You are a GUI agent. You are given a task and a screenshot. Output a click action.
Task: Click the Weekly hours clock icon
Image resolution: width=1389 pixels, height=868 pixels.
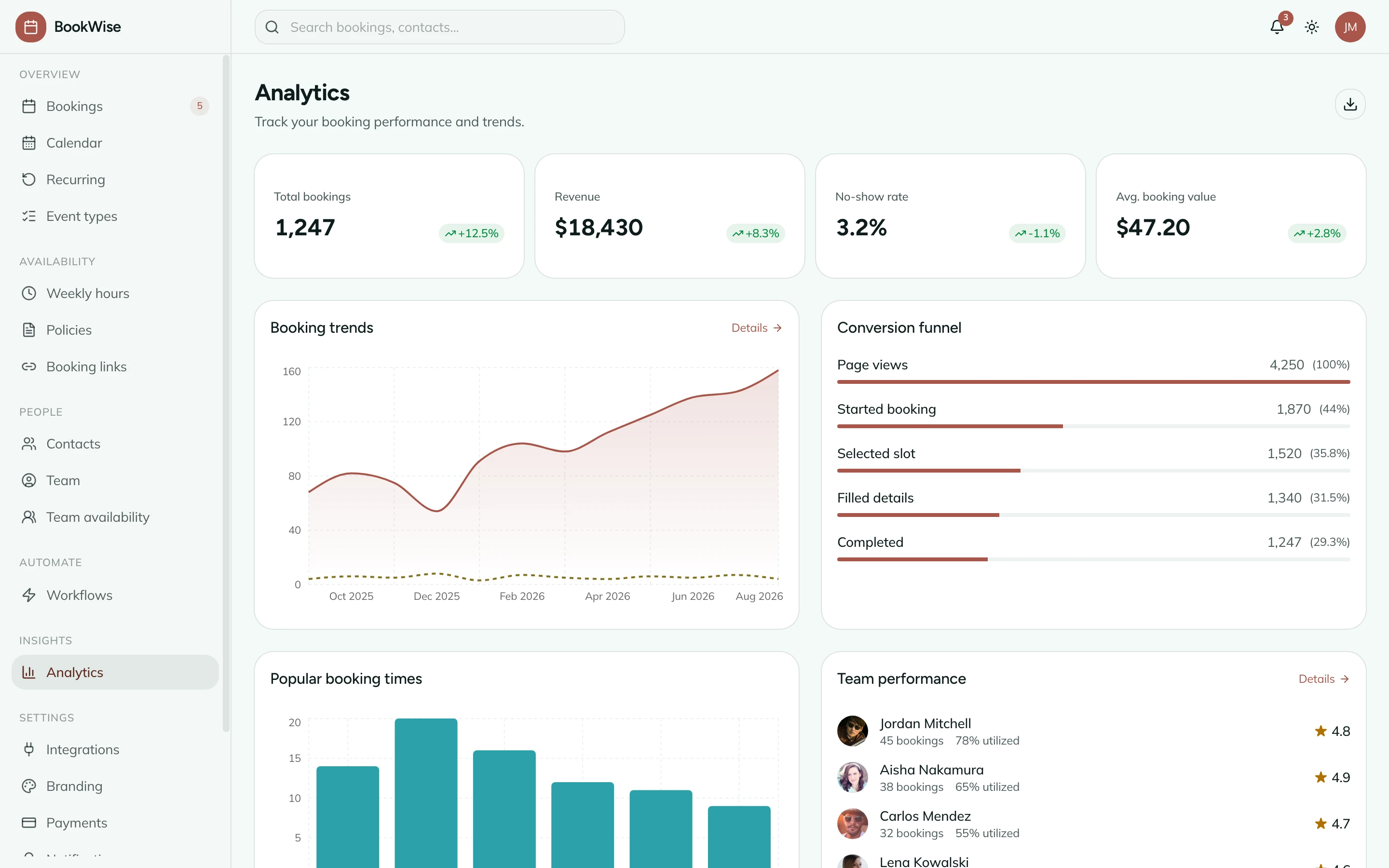click(29, 293)
